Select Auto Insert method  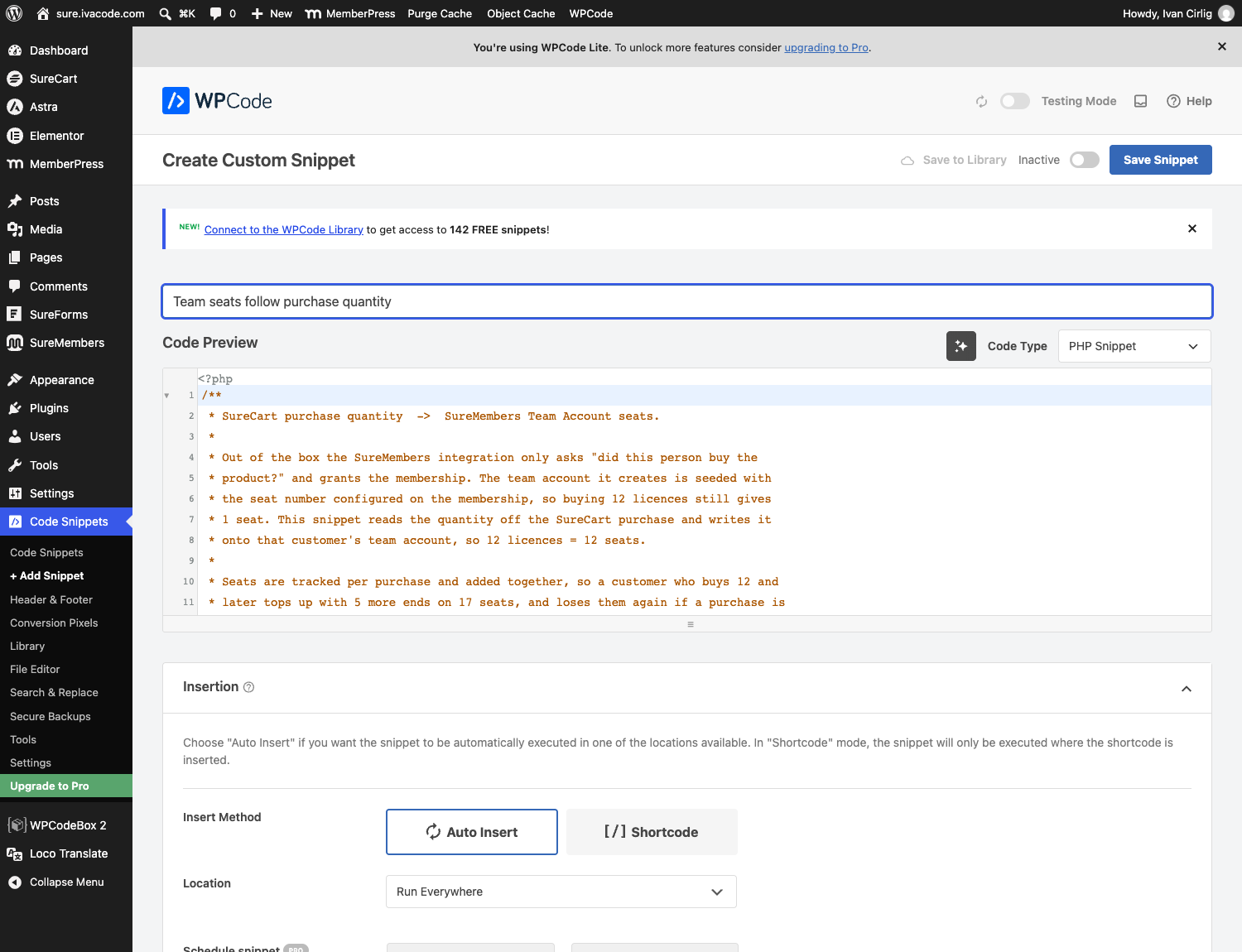(x=472, y=832)
